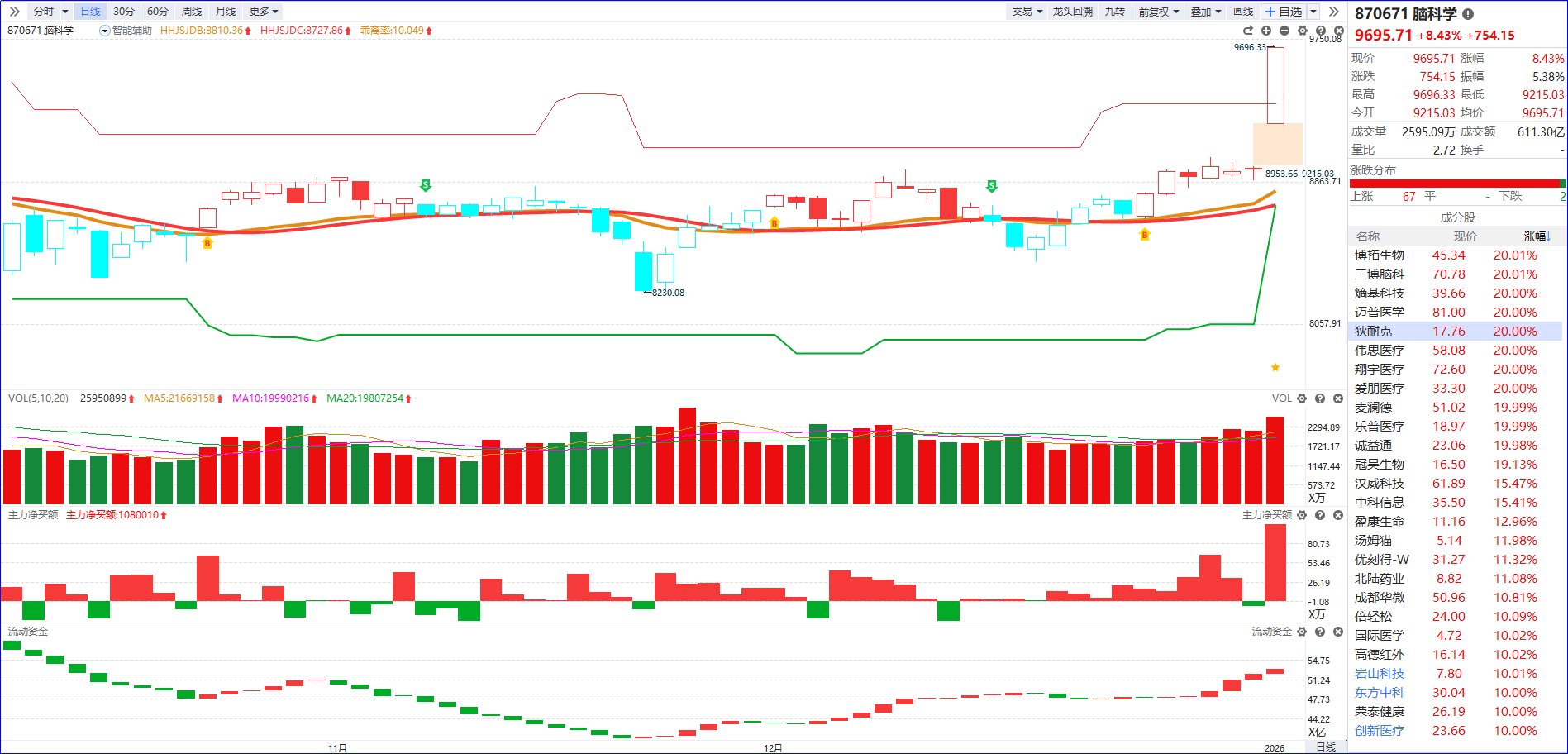Zoom out main K-line chart minus icon
Screen dimensions: 1568x754
click(1284, 31)
